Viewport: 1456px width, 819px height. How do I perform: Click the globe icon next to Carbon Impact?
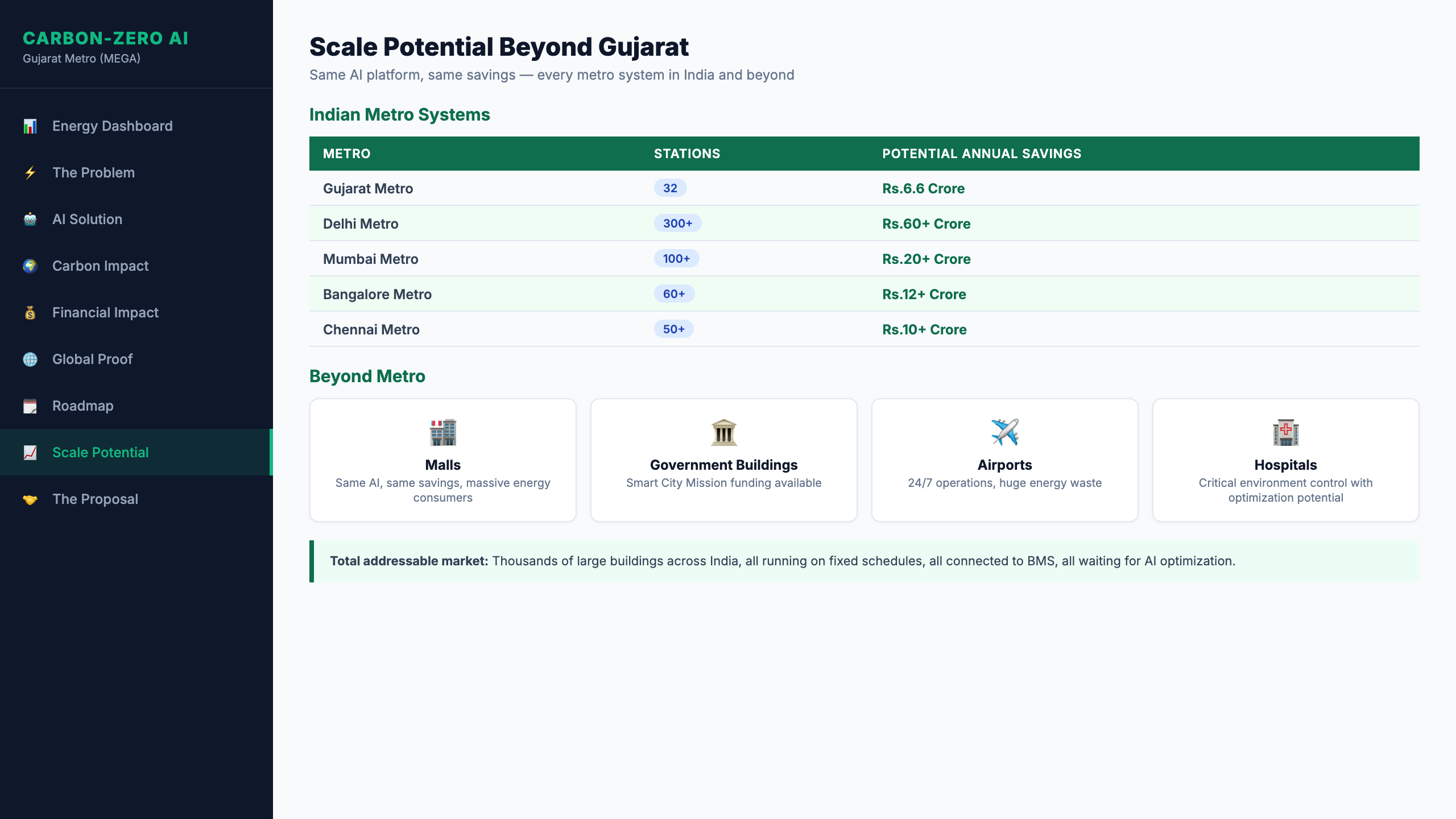[30, 266]
